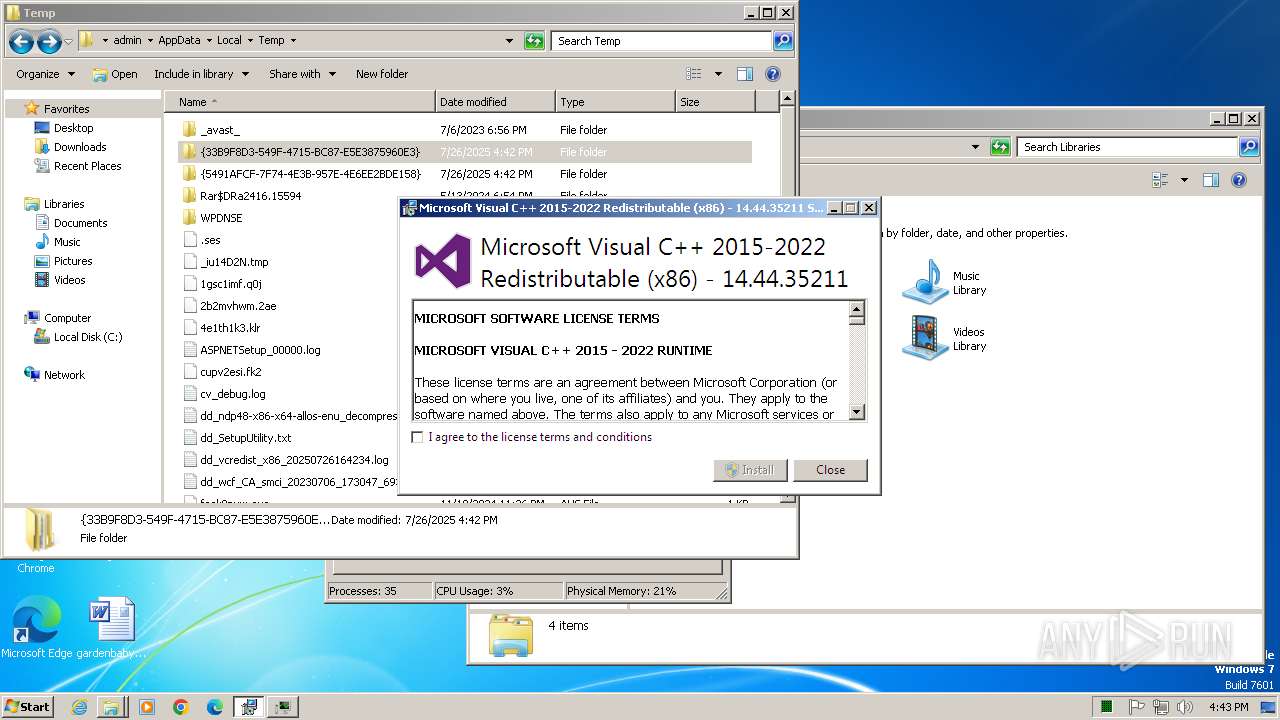Click the Search Libraries field
Image resolution: width=1280 pixels, height=720 pixels.
(1128, 147)
